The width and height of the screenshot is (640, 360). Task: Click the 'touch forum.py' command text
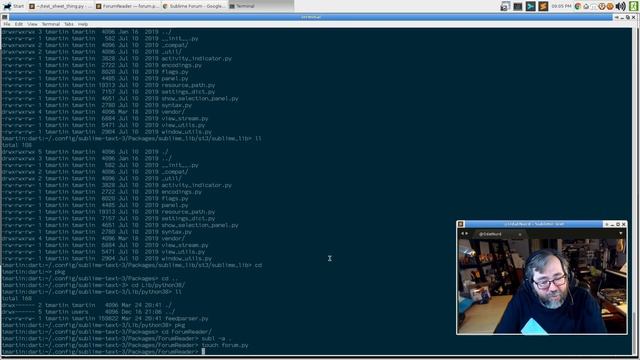point(225,345)
